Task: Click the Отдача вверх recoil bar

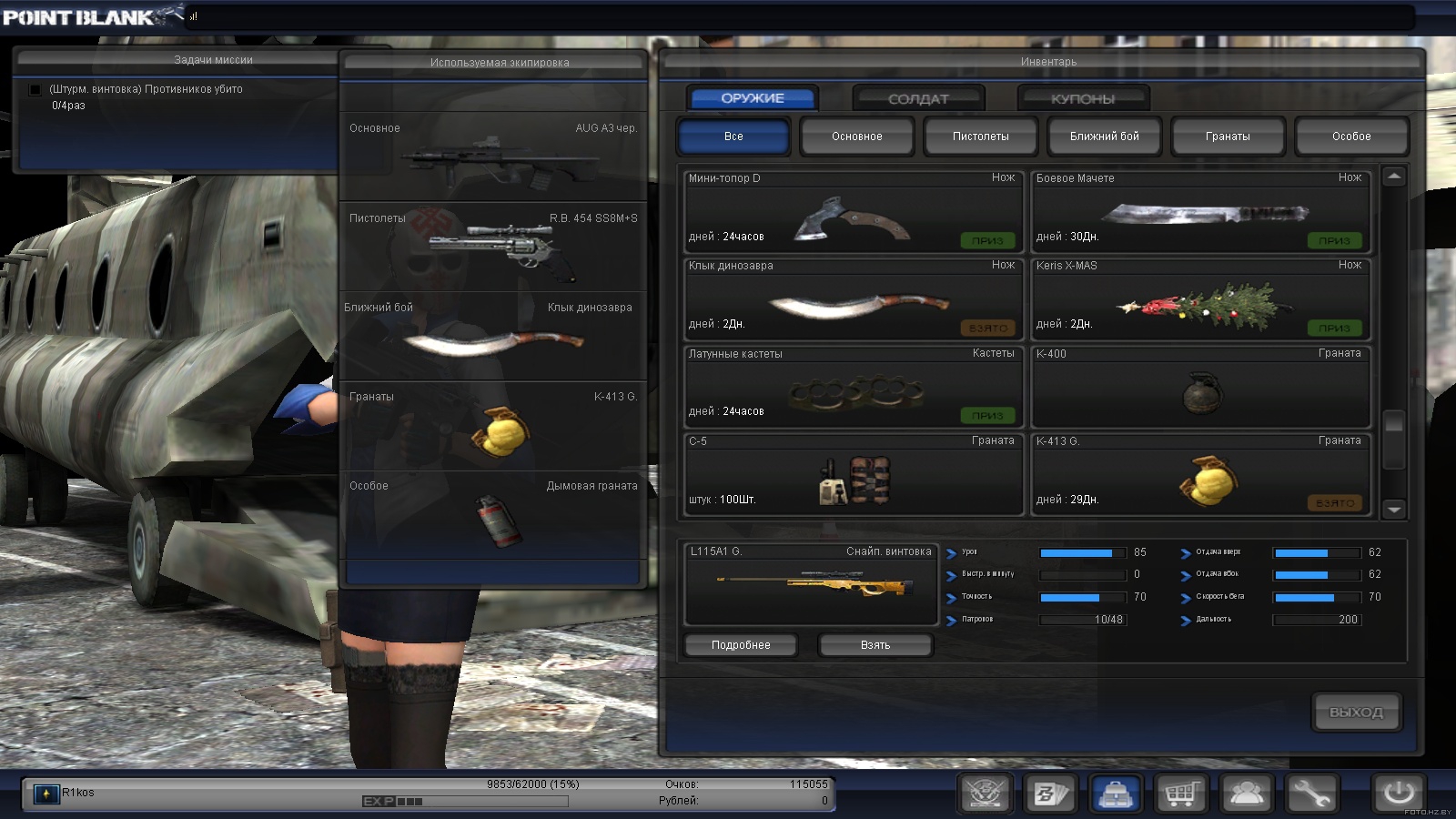Action: (1317, 552)
